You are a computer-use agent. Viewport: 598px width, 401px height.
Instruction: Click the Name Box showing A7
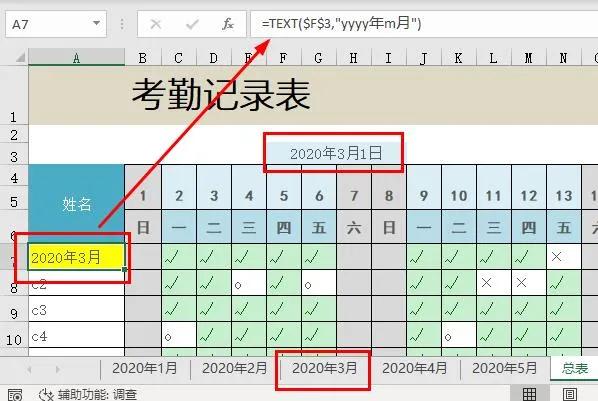[x=56, y=24]
